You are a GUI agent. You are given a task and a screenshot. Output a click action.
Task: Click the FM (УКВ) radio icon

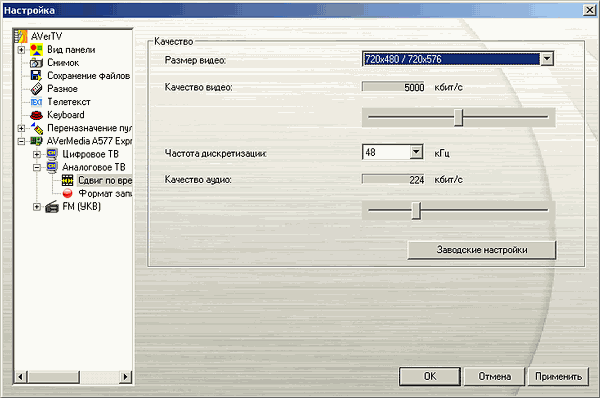click(x=52, y=207)
